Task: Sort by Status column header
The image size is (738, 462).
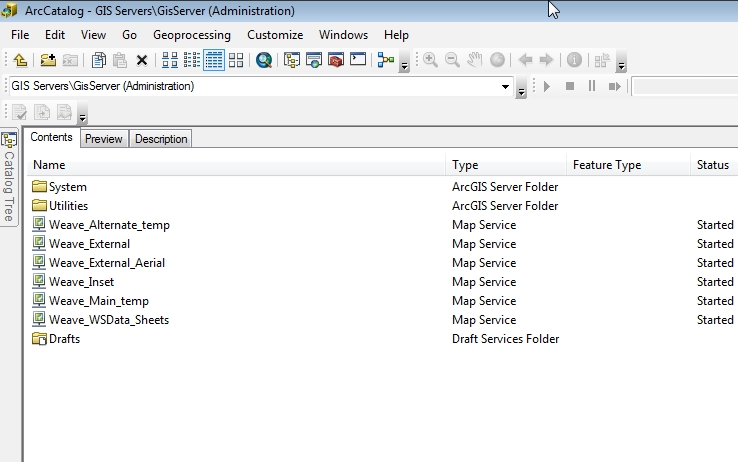Action: (x=713, y=165)
